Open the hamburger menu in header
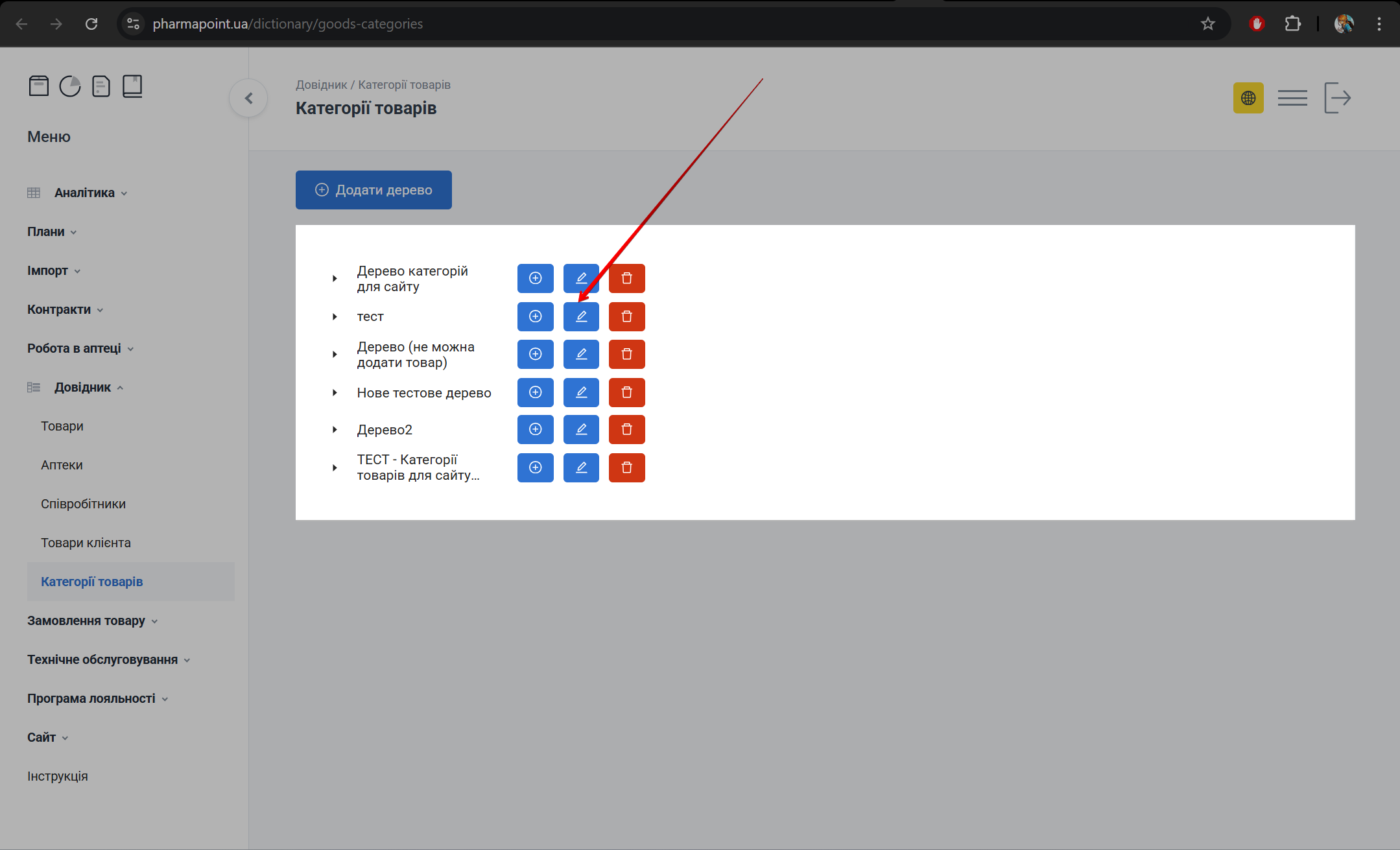The height and width of the screenshot is (850, 1400). pos(1292,98)
